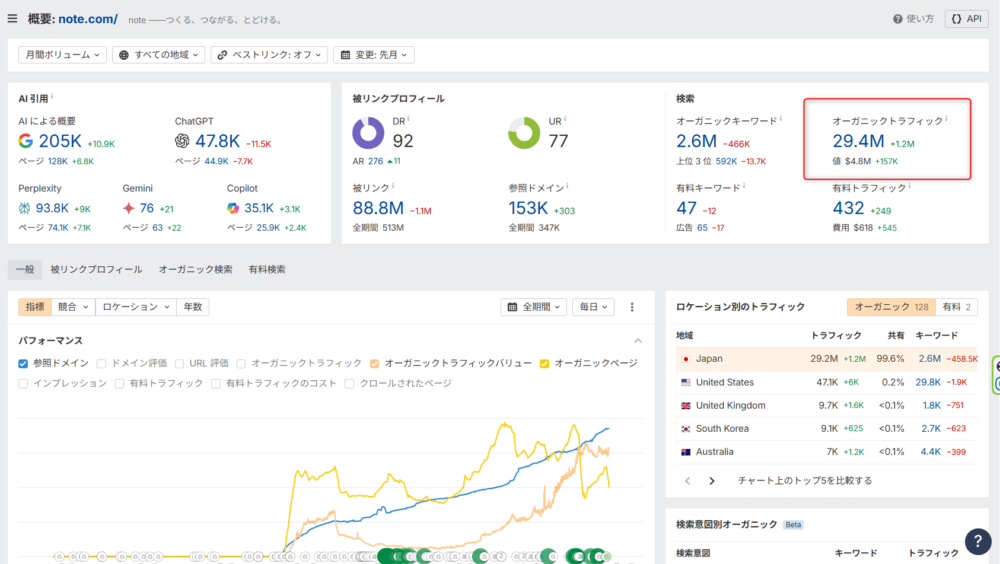
Task: Open the 月間ボリューム dropdown
Action: click(x=62, y=55)
